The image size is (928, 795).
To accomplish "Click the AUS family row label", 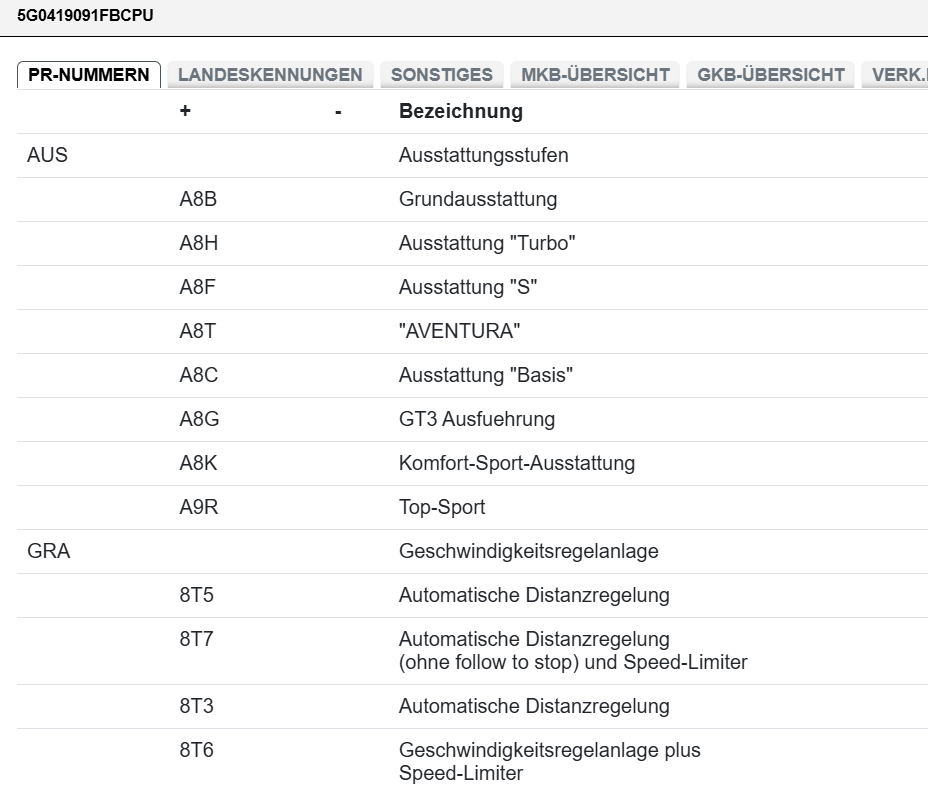I will pyautogui.click(x=48, y=156).
